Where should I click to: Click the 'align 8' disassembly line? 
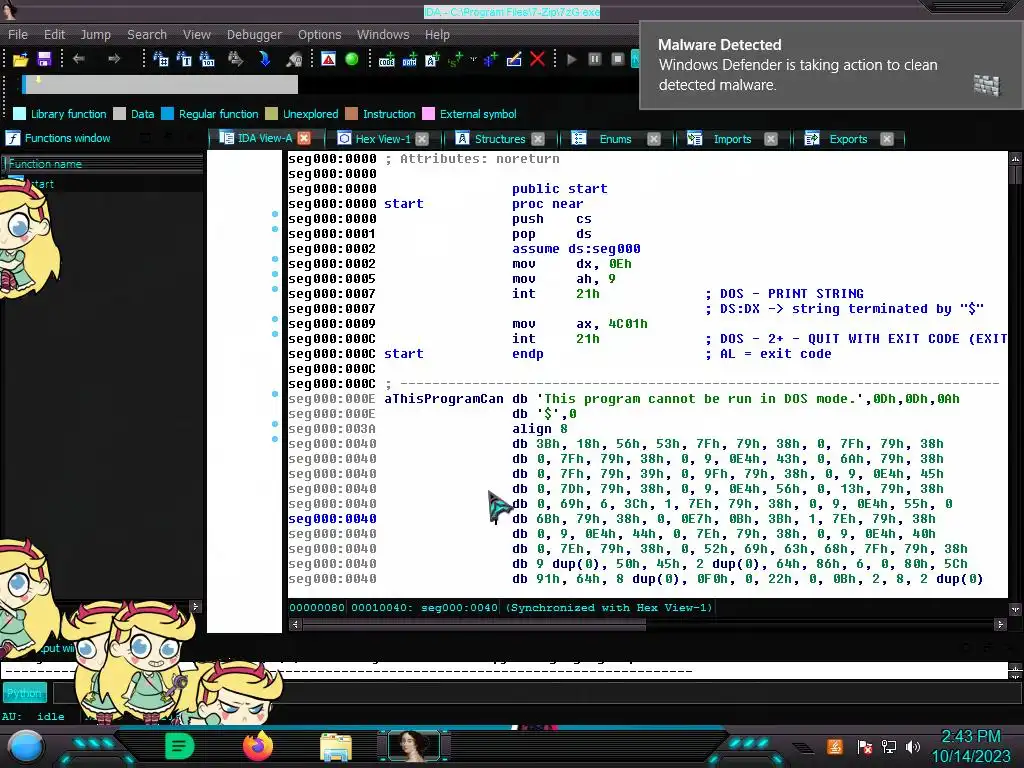[539, 429]
